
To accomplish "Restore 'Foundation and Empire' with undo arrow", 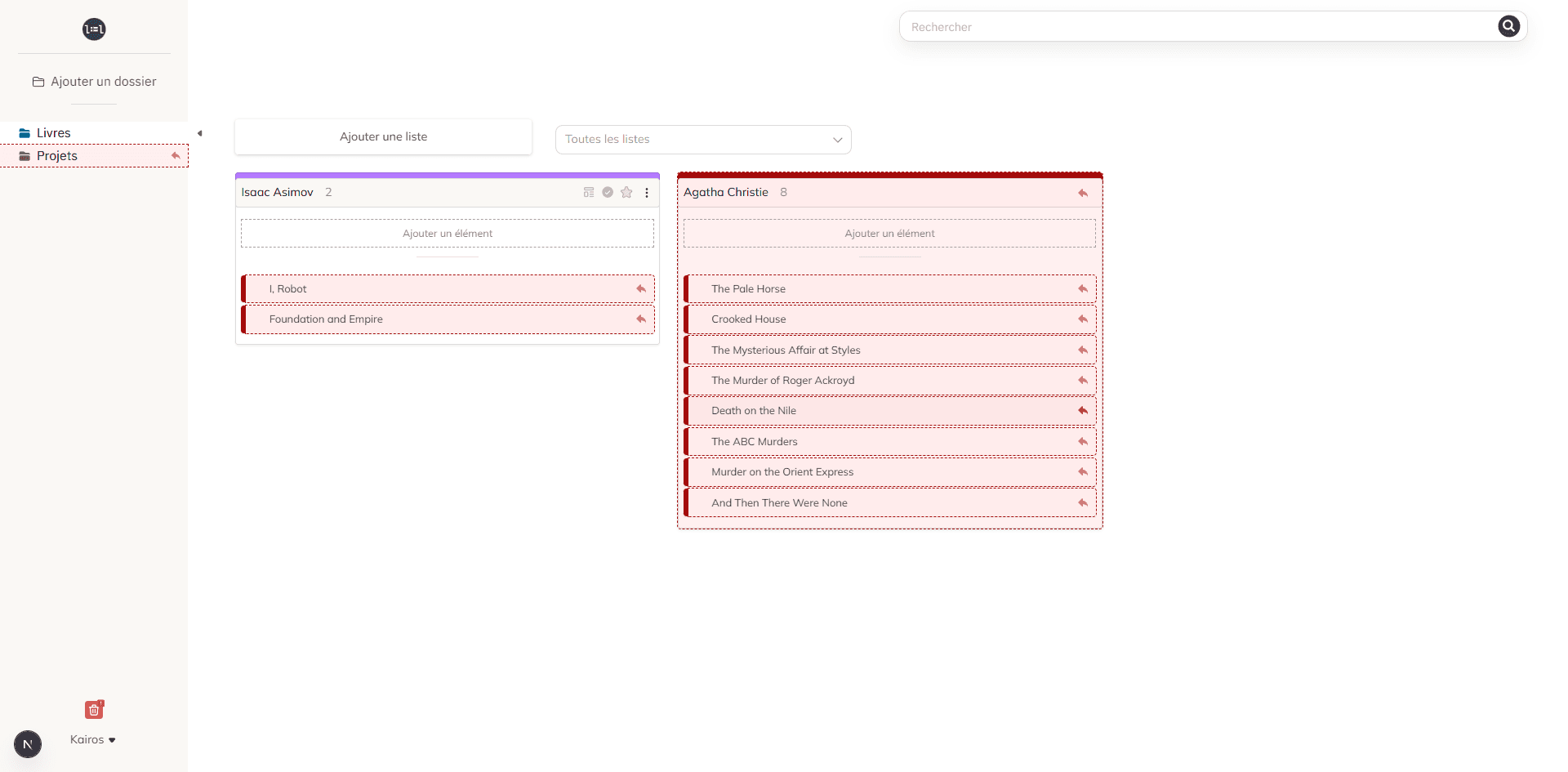I will click(x=641, y=319).
